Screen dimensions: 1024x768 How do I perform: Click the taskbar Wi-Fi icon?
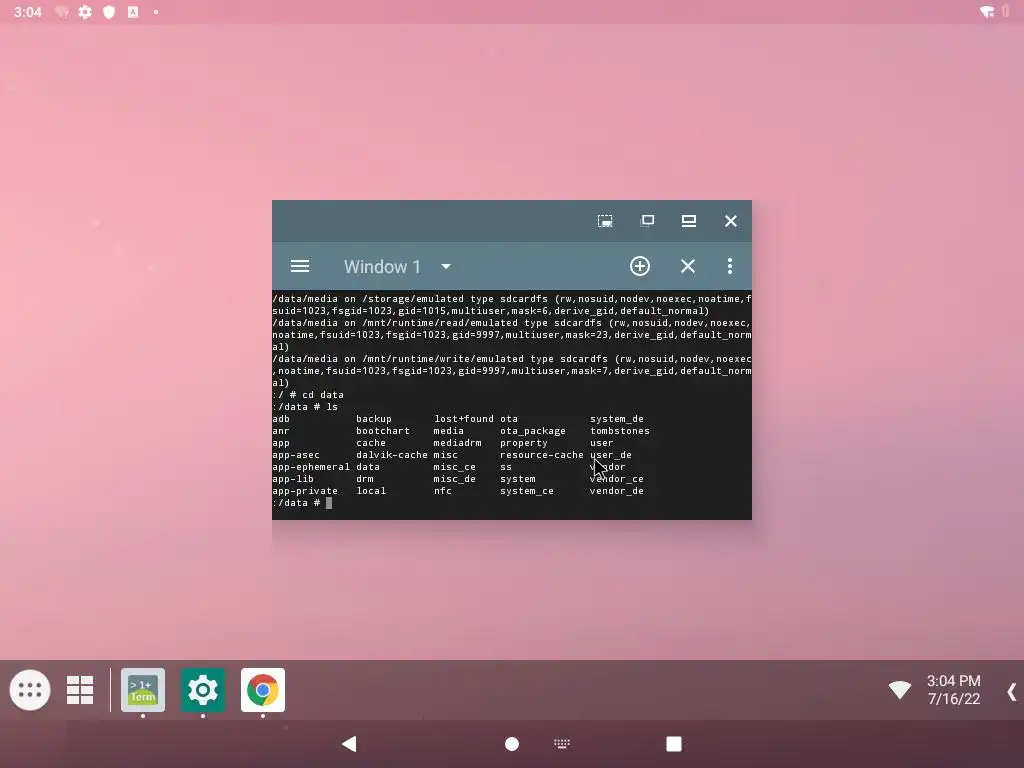point(900,690)
